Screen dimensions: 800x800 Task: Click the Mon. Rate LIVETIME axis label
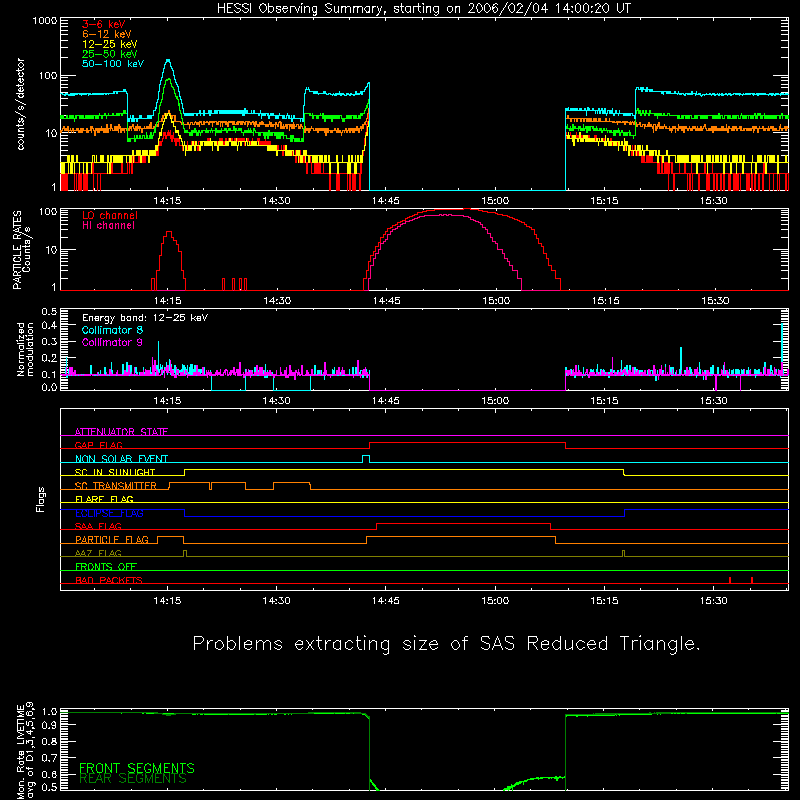point(25,751)
